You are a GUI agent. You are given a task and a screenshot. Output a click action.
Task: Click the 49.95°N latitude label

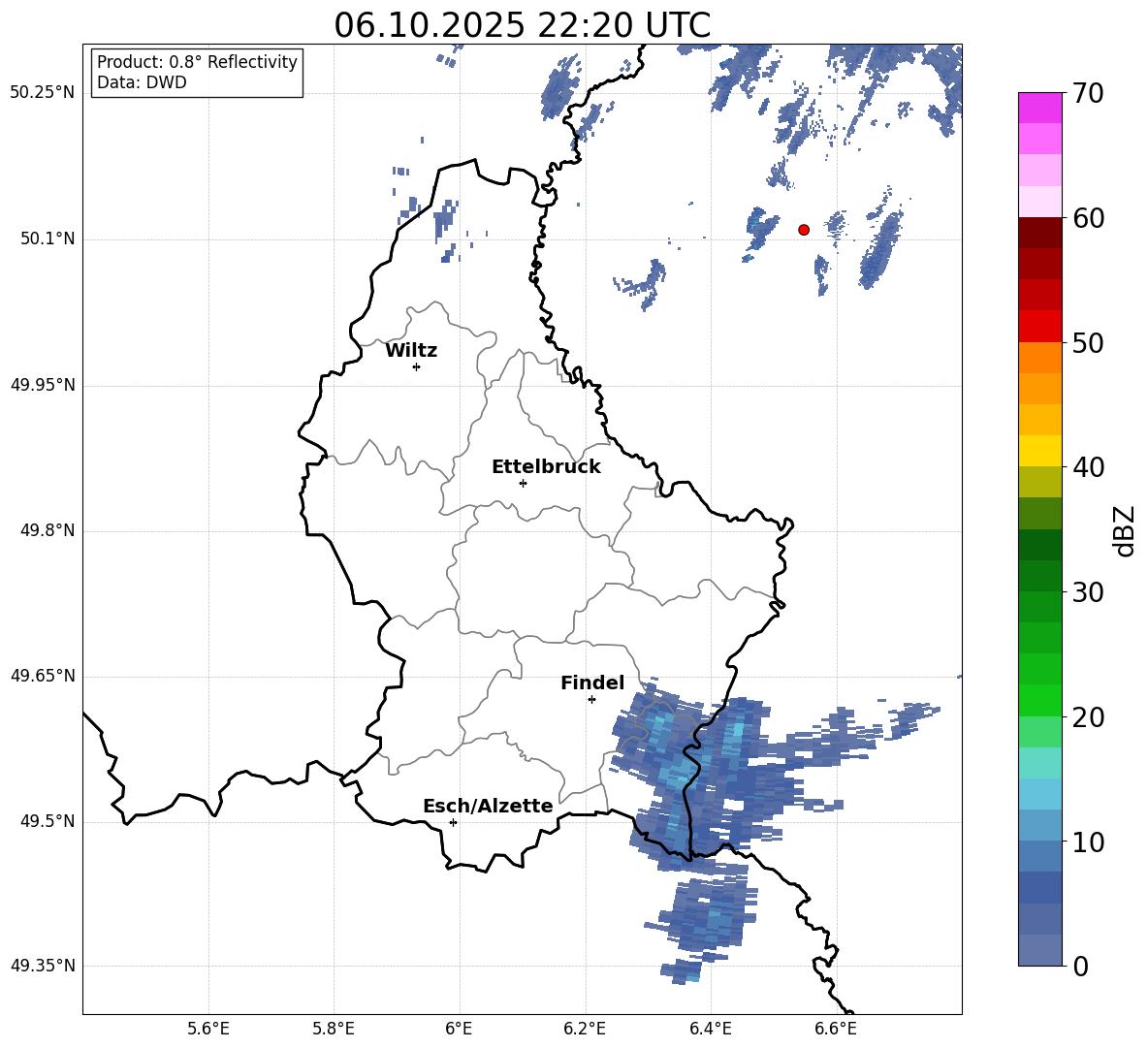pos(43,385)
